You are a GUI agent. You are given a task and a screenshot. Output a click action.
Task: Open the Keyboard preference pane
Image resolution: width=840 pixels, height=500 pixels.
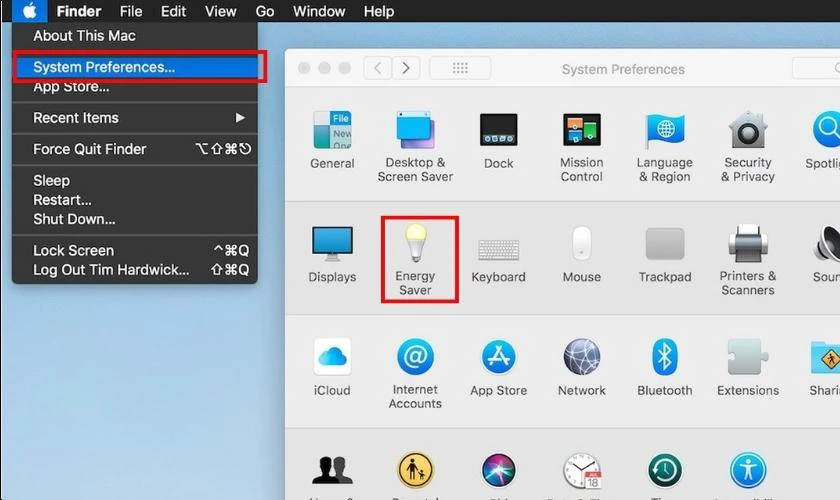pyautogui.click(x=499, y=260)
